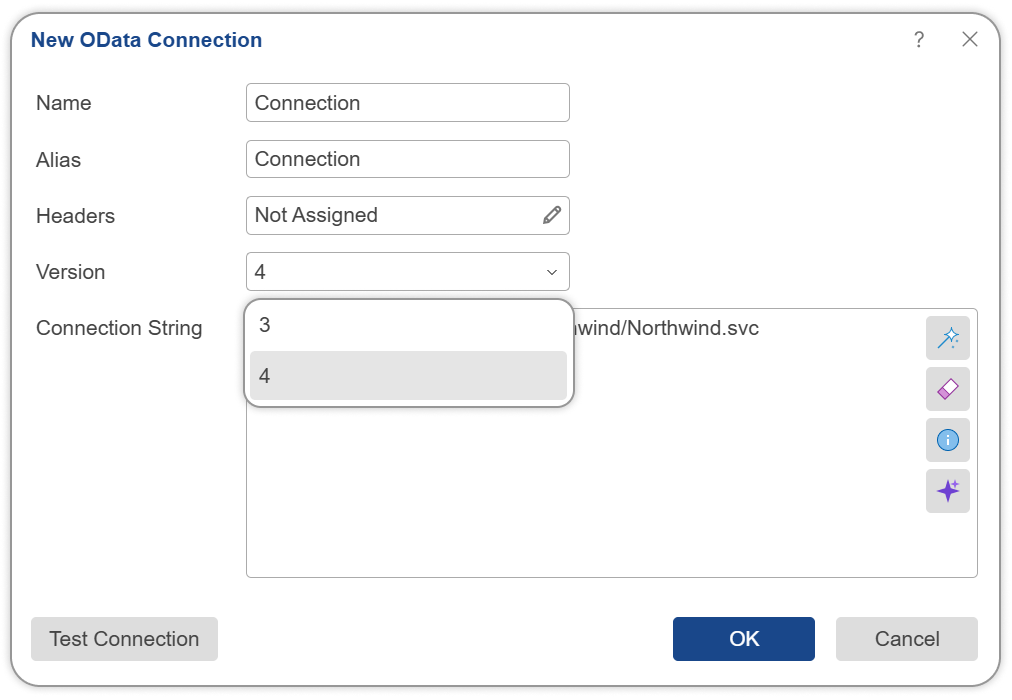This screenshot has width=1012, height=700.
Task: Click the Cancel button
Action: 907,639
